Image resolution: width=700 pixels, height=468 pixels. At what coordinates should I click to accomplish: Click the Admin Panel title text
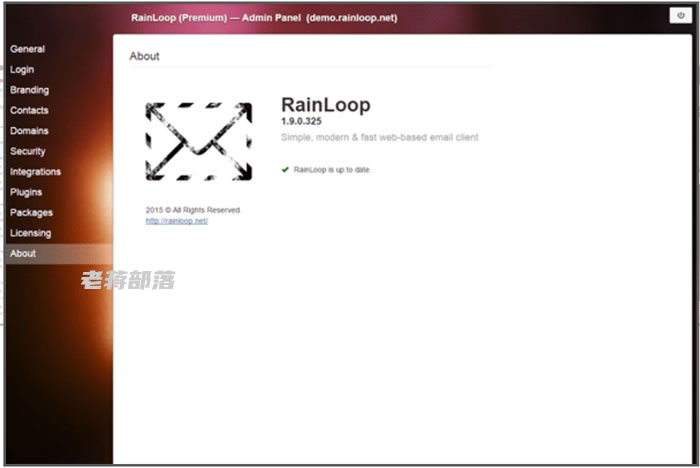(264, 18)
